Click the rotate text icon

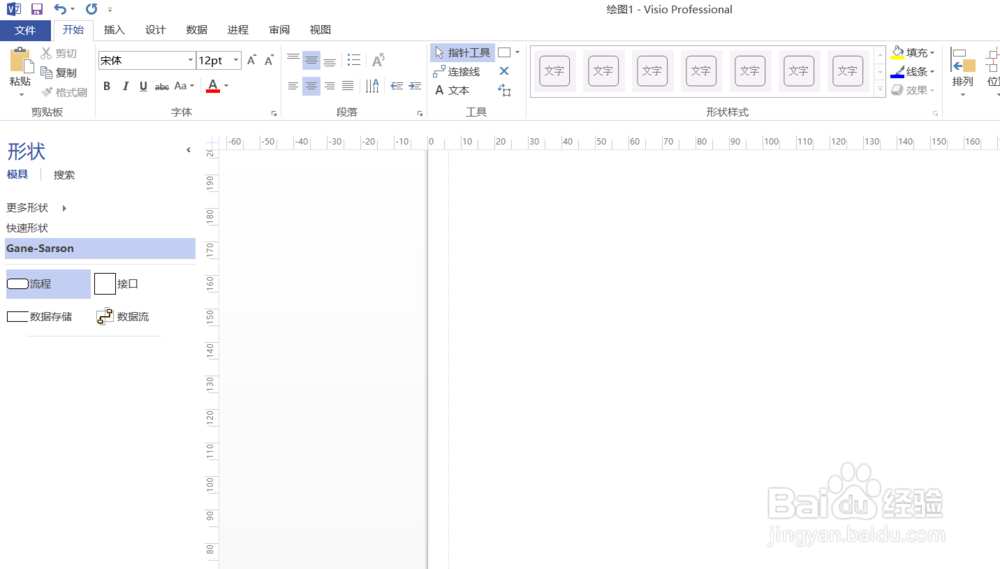378,60
